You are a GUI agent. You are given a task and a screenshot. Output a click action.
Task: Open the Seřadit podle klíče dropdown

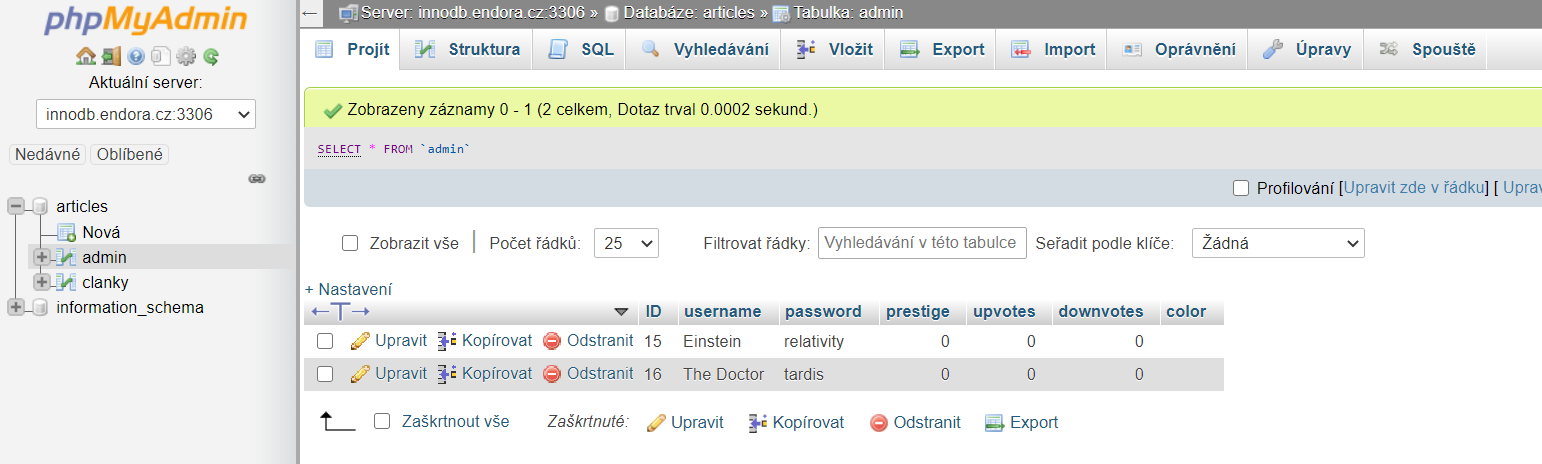coord(1277,243)
